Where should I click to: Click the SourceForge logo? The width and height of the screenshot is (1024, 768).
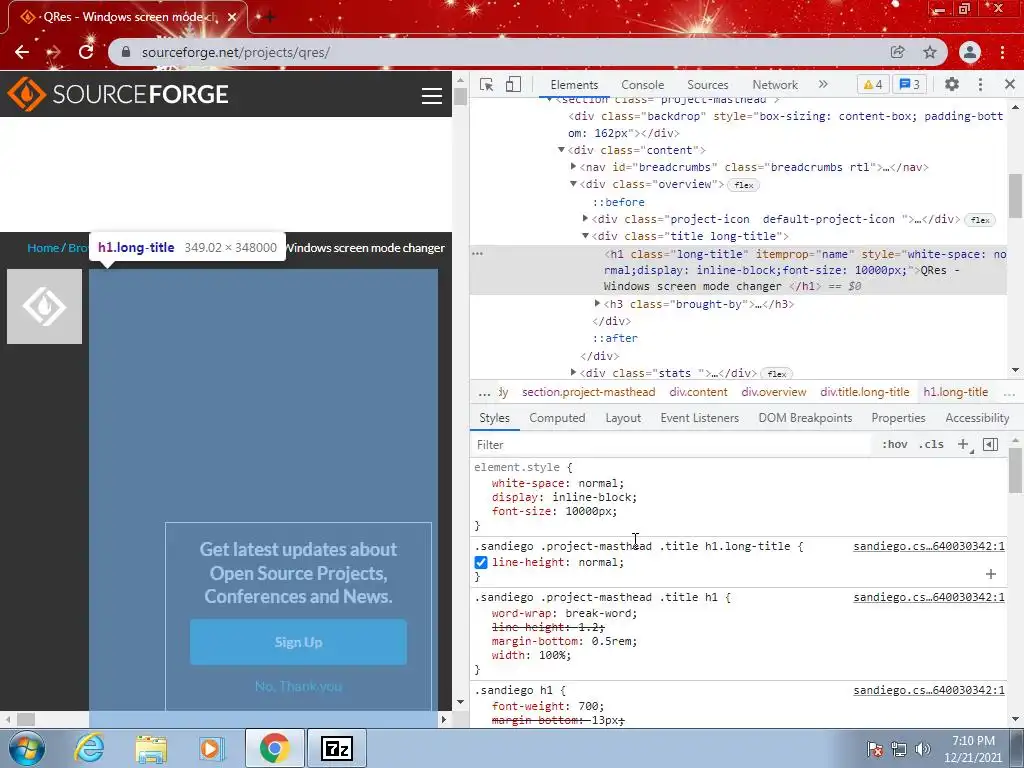pyautogui.click(x=118, y=94)
